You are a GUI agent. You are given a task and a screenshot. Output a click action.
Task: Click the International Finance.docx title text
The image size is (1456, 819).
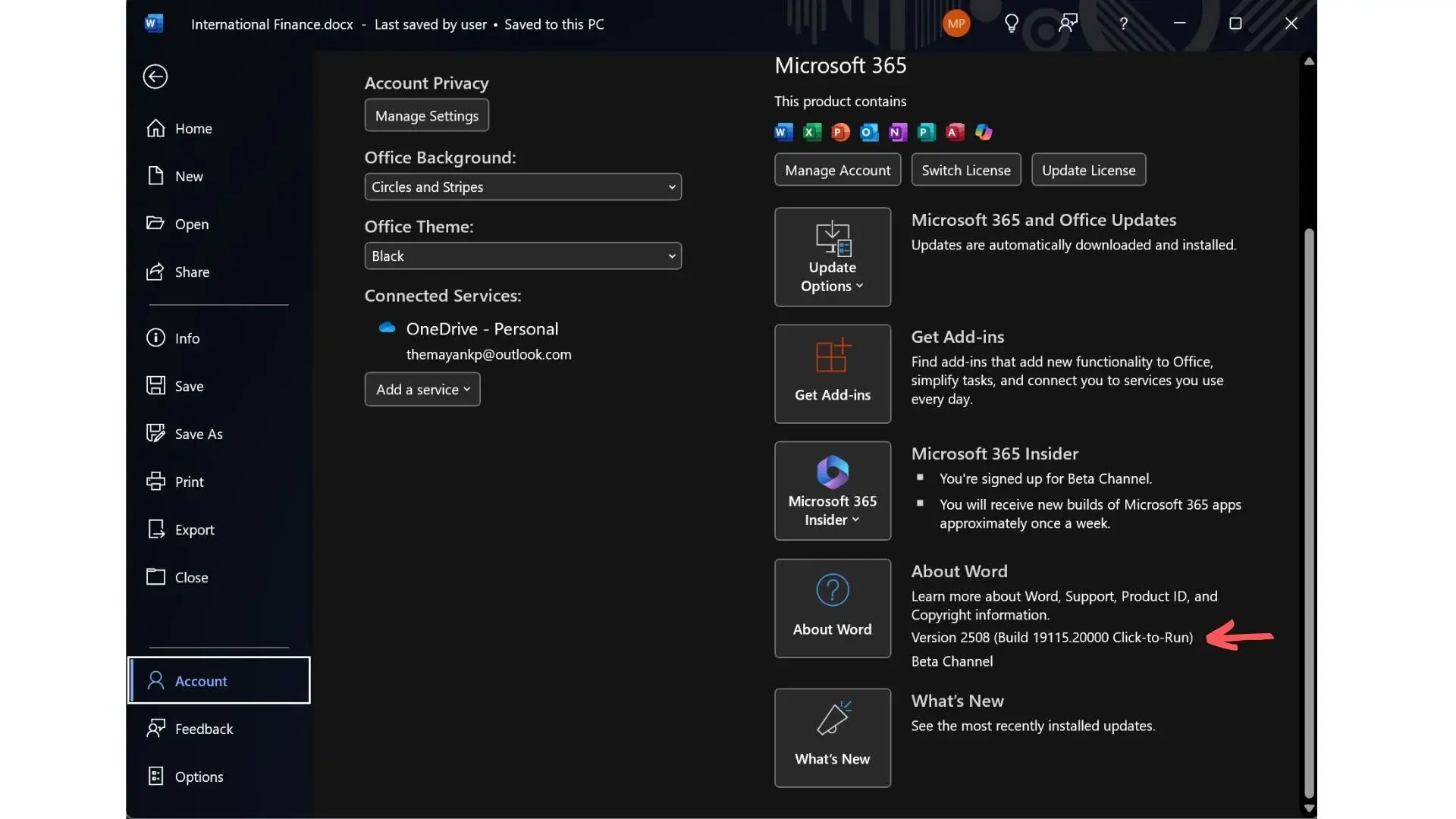[272, 24]
